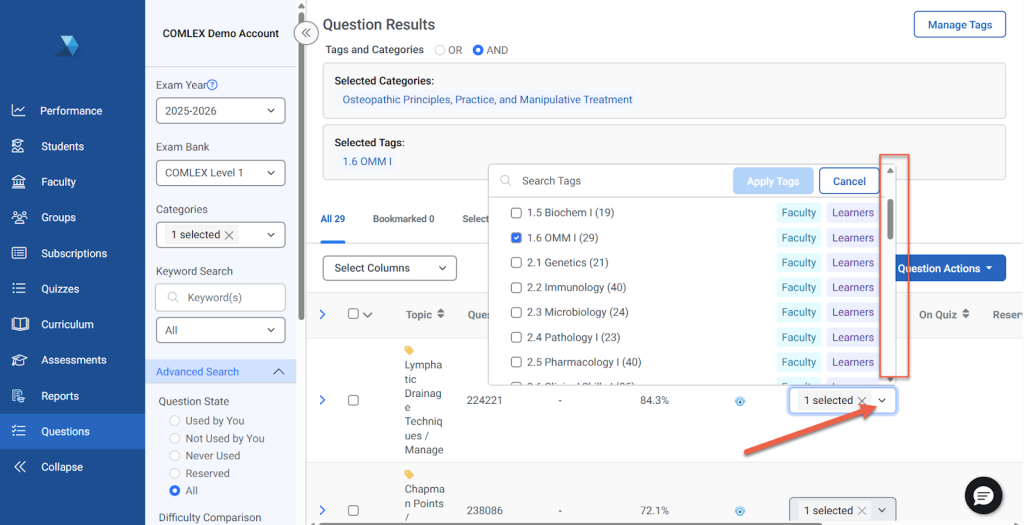Click the Students icon in sidebar
This screenshot has height=525, width=1024.
[18, 146]
